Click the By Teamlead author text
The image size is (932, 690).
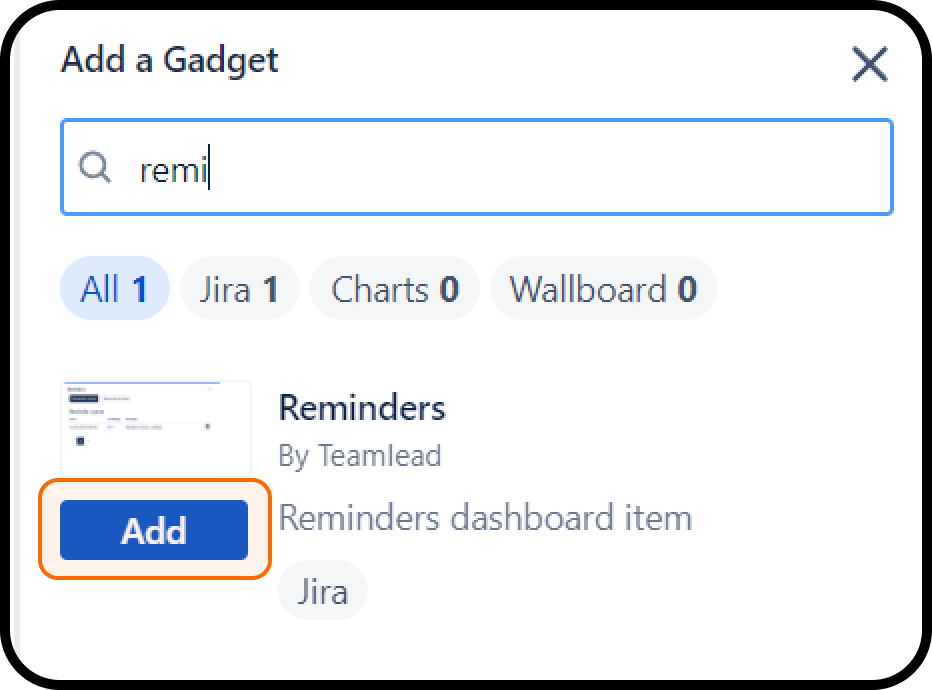coord(360,456)
